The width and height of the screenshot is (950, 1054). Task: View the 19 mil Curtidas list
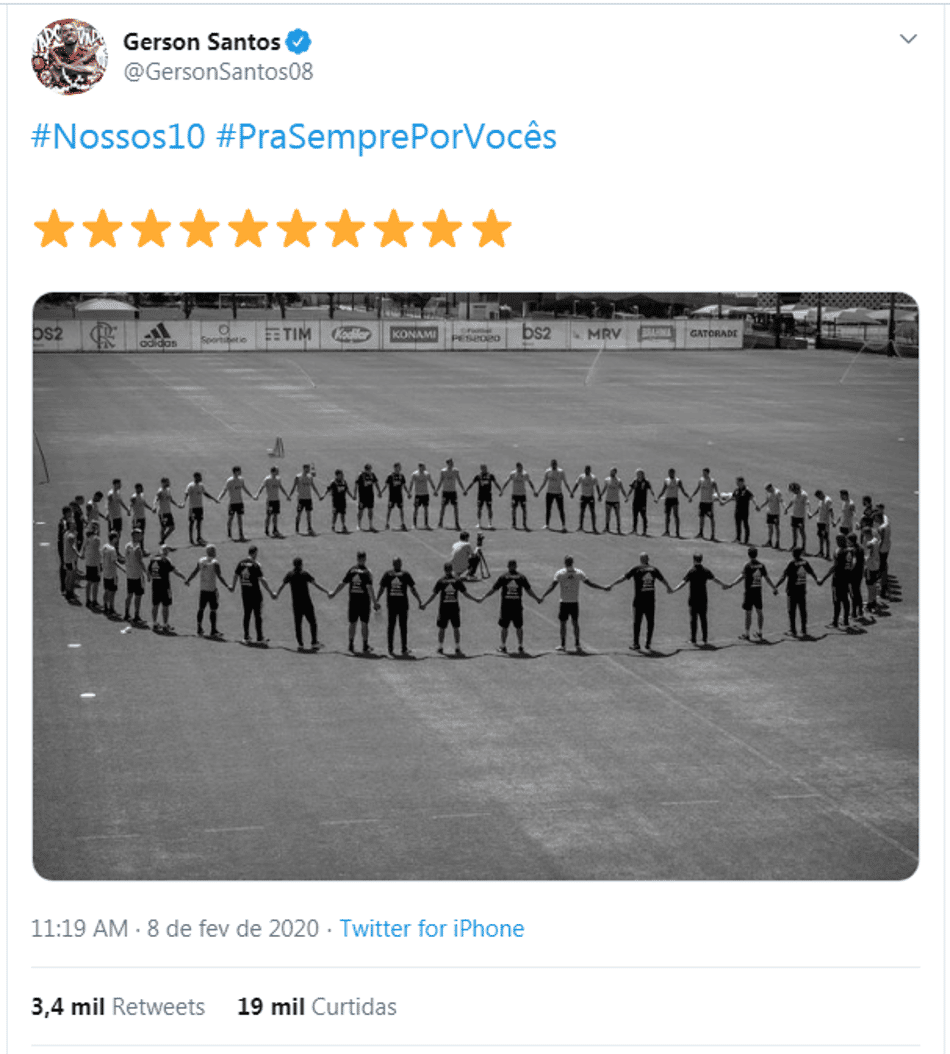pyautogui.click(x=317, y=1006)
